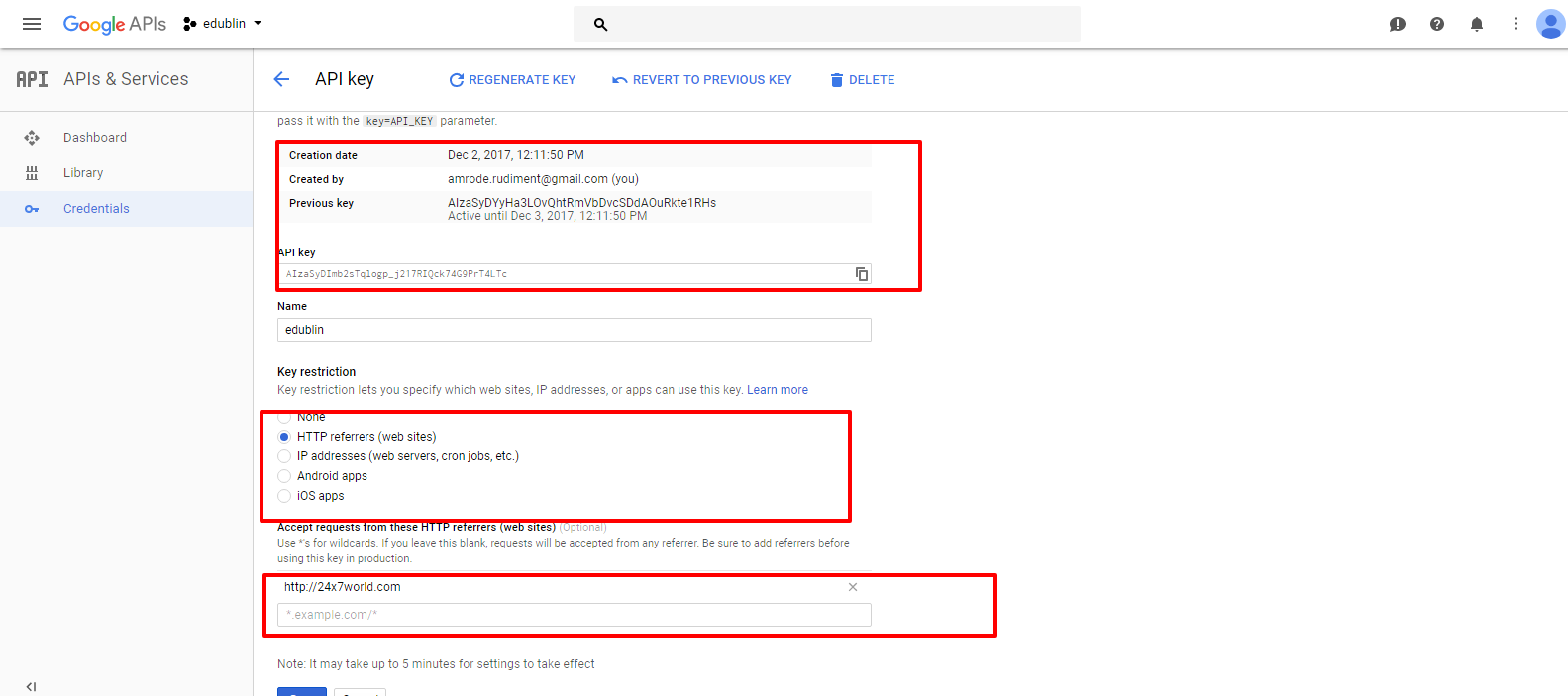Select iOS apps radio button

click(284, 496)
